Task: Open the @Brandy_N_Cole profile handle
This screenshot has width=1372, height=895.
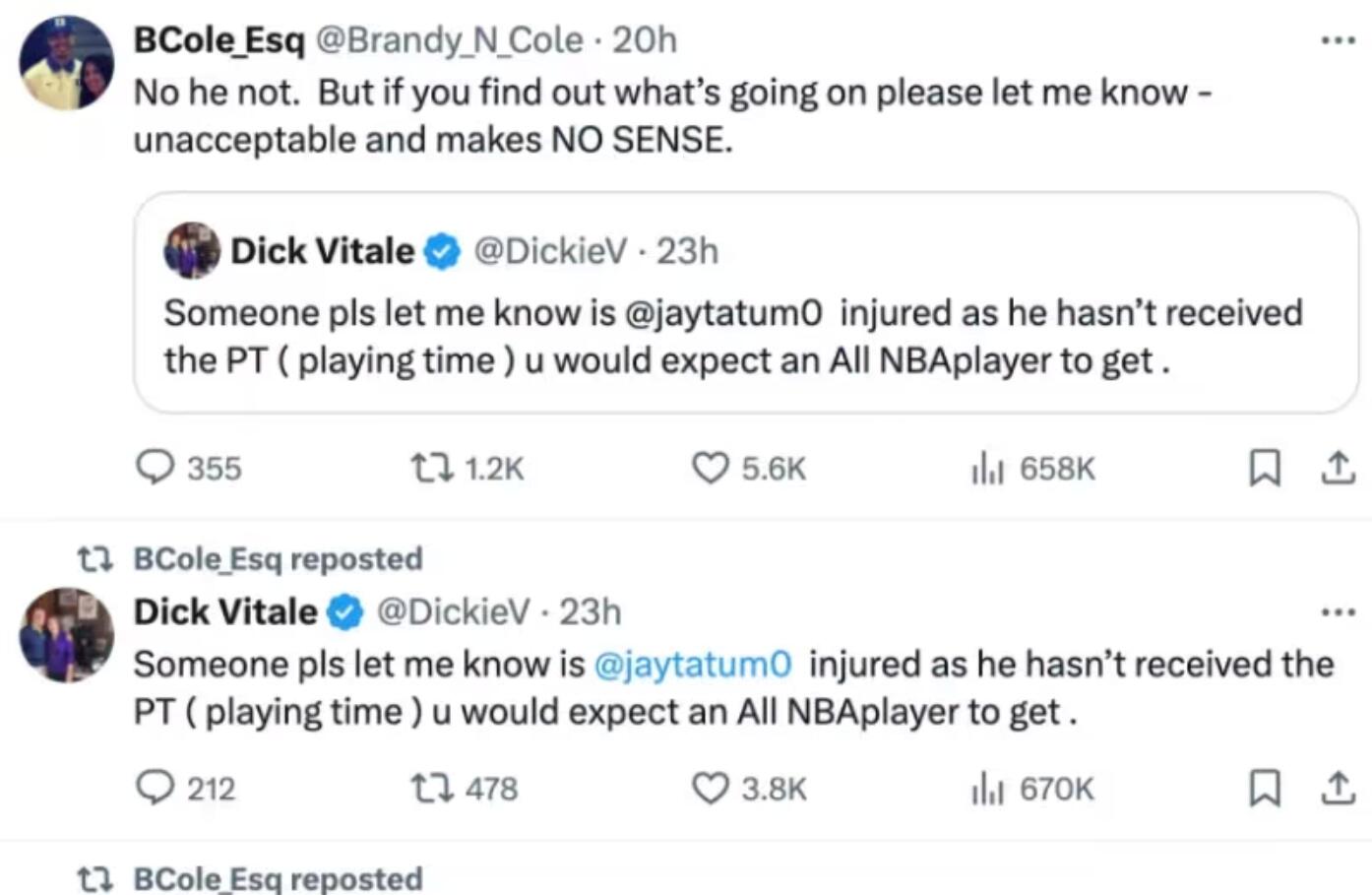Action: [x=448, y=40]
